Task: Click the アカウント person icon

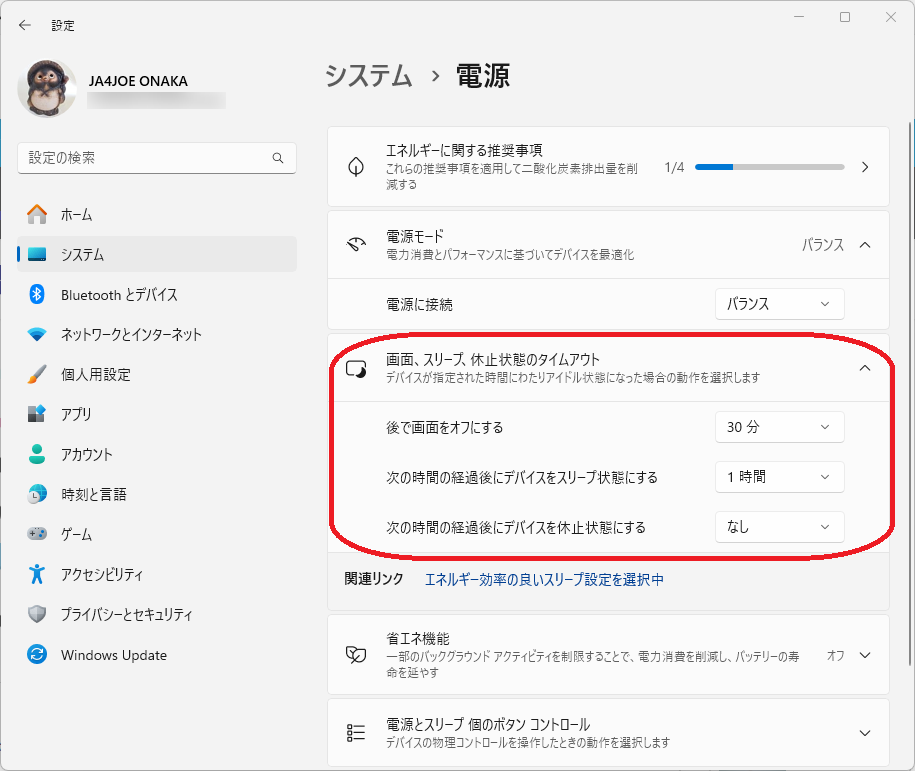Action: 37,454
